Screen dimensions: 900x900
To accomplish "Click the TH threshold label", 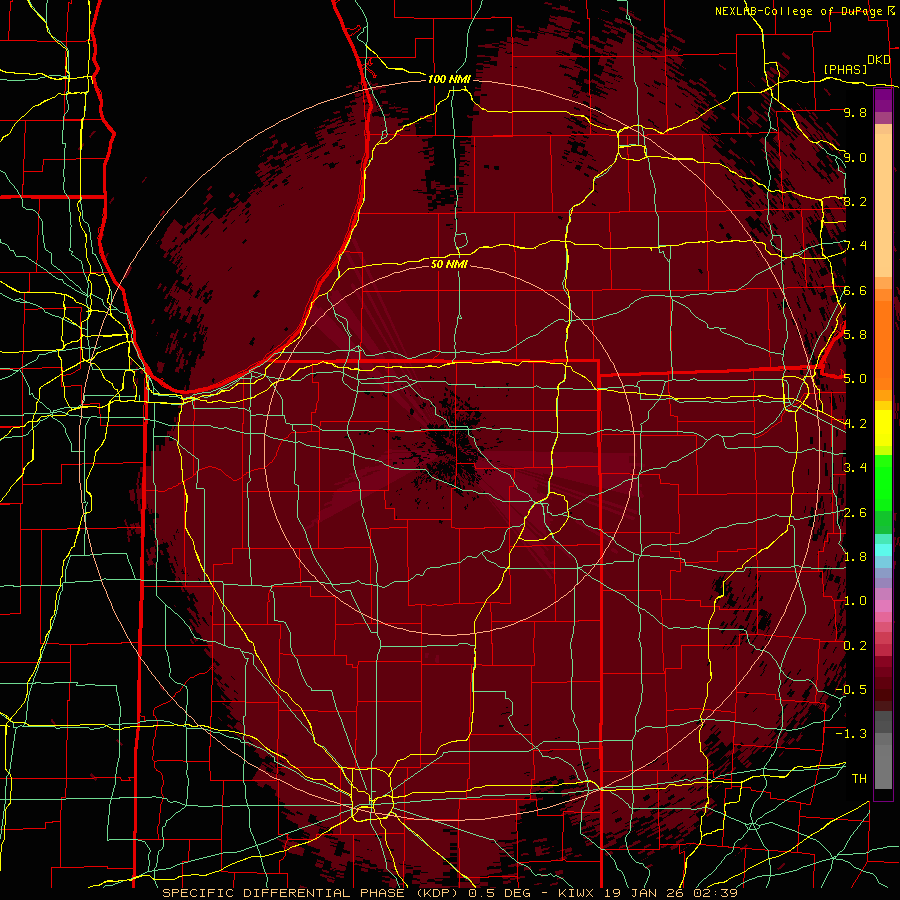I will pos(859,779).
